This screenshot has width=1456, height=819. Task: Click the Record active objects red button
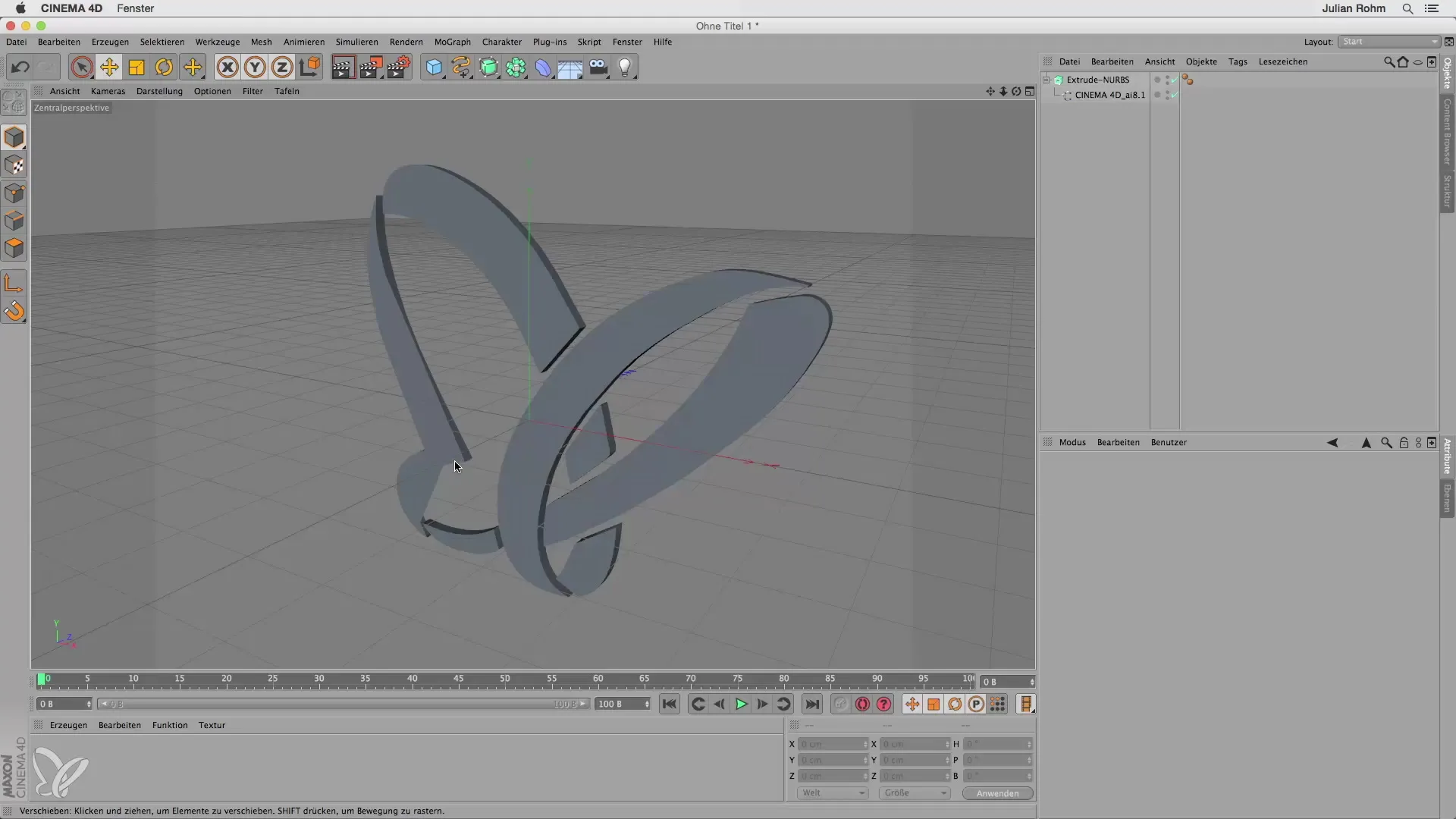tap(862, 704)
